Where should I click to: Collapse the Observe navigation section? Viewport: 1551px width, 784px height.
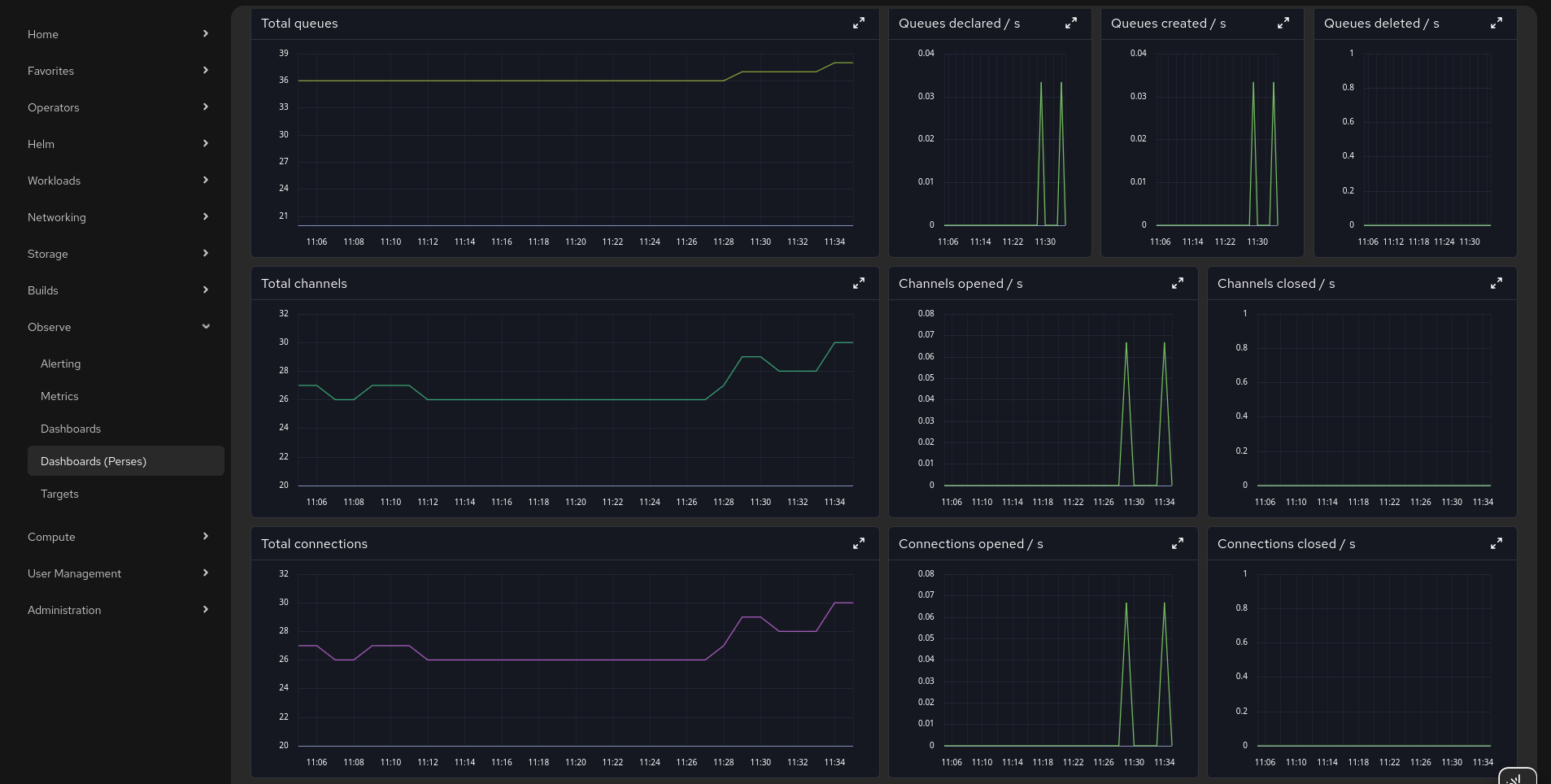coord(118,327)
